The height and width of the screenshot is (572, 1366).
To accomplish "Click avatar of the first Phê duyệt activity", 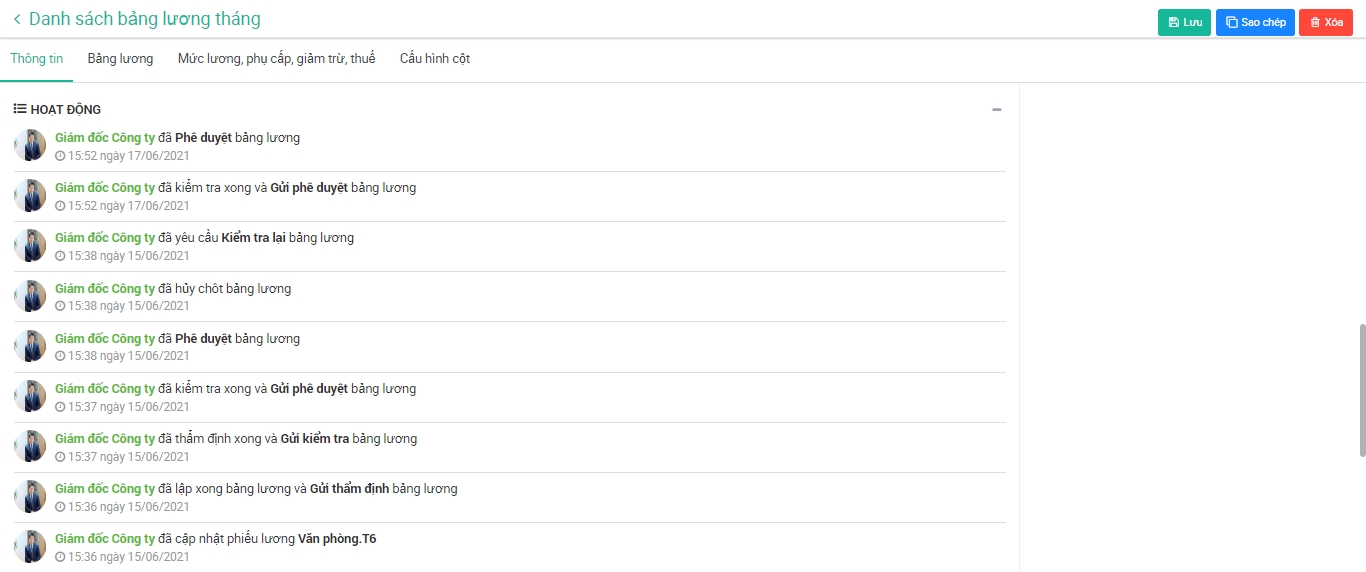I will 30,145.
